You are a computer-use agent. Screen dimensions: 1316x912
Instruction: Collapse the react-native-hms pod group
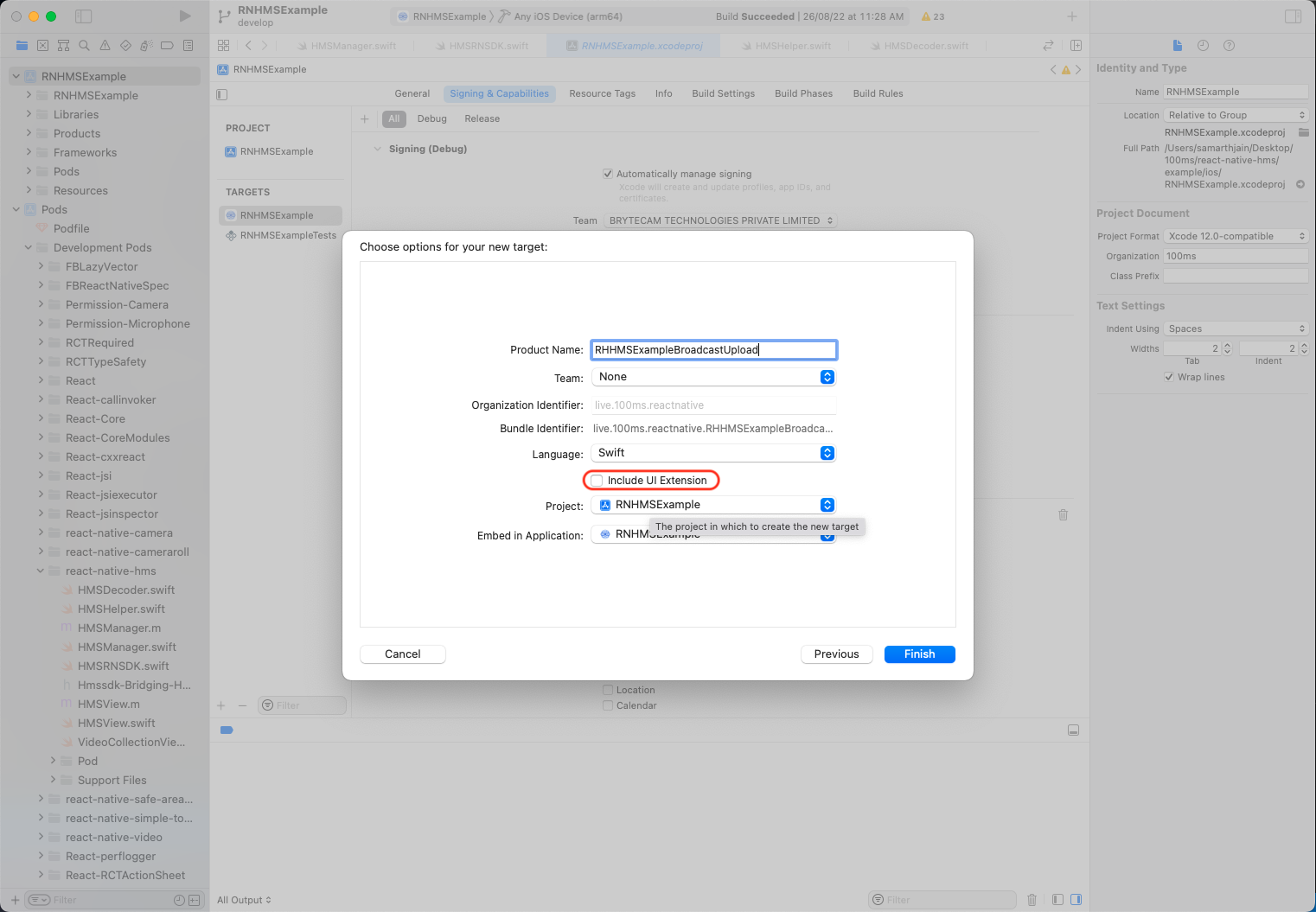[40, 571]
